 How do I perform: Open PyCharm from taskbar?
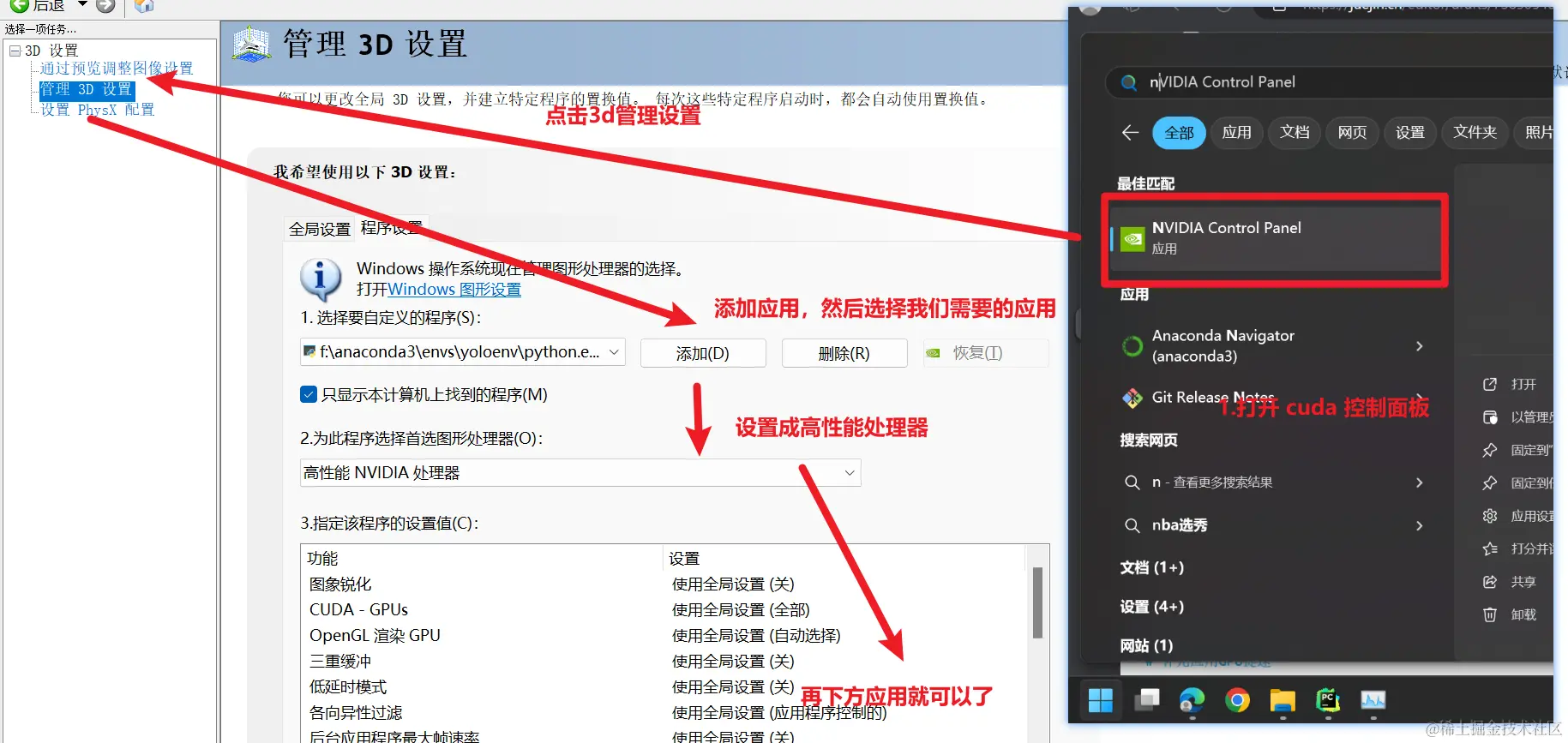point(1328,700)
